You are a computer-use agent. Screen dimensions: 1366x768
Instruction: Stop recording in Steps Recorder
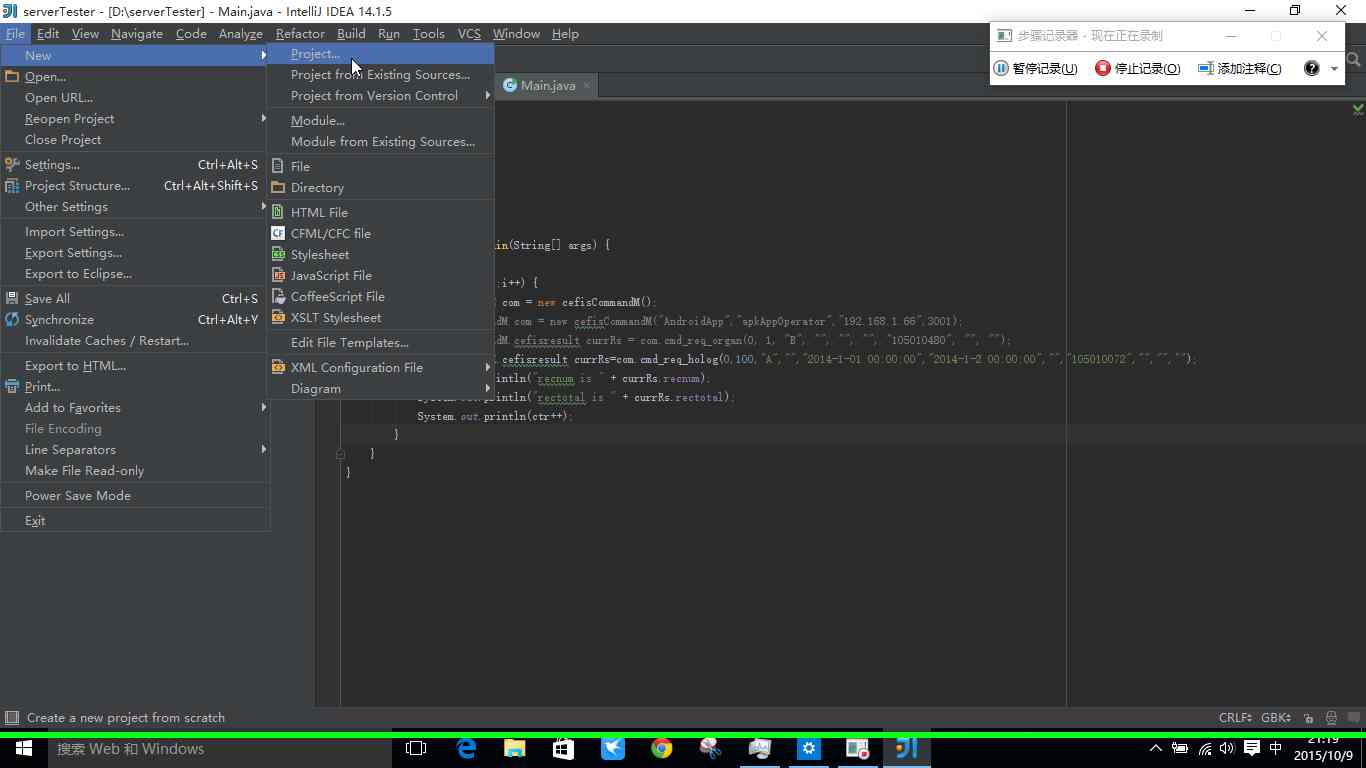click(1138, 68)
